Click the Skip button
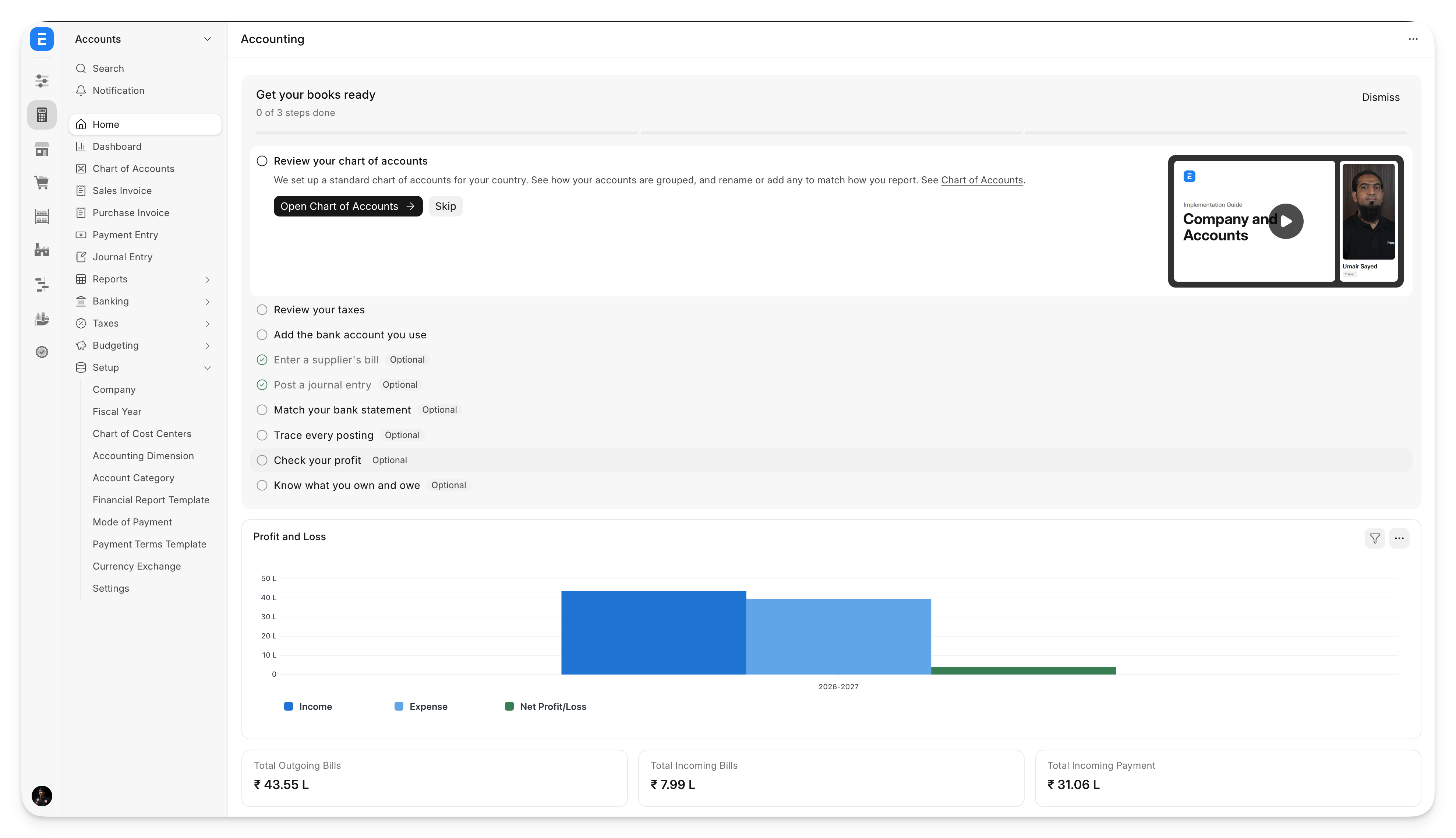The width and height of the screenshot is (1456, 838). (x=445, y=206)
